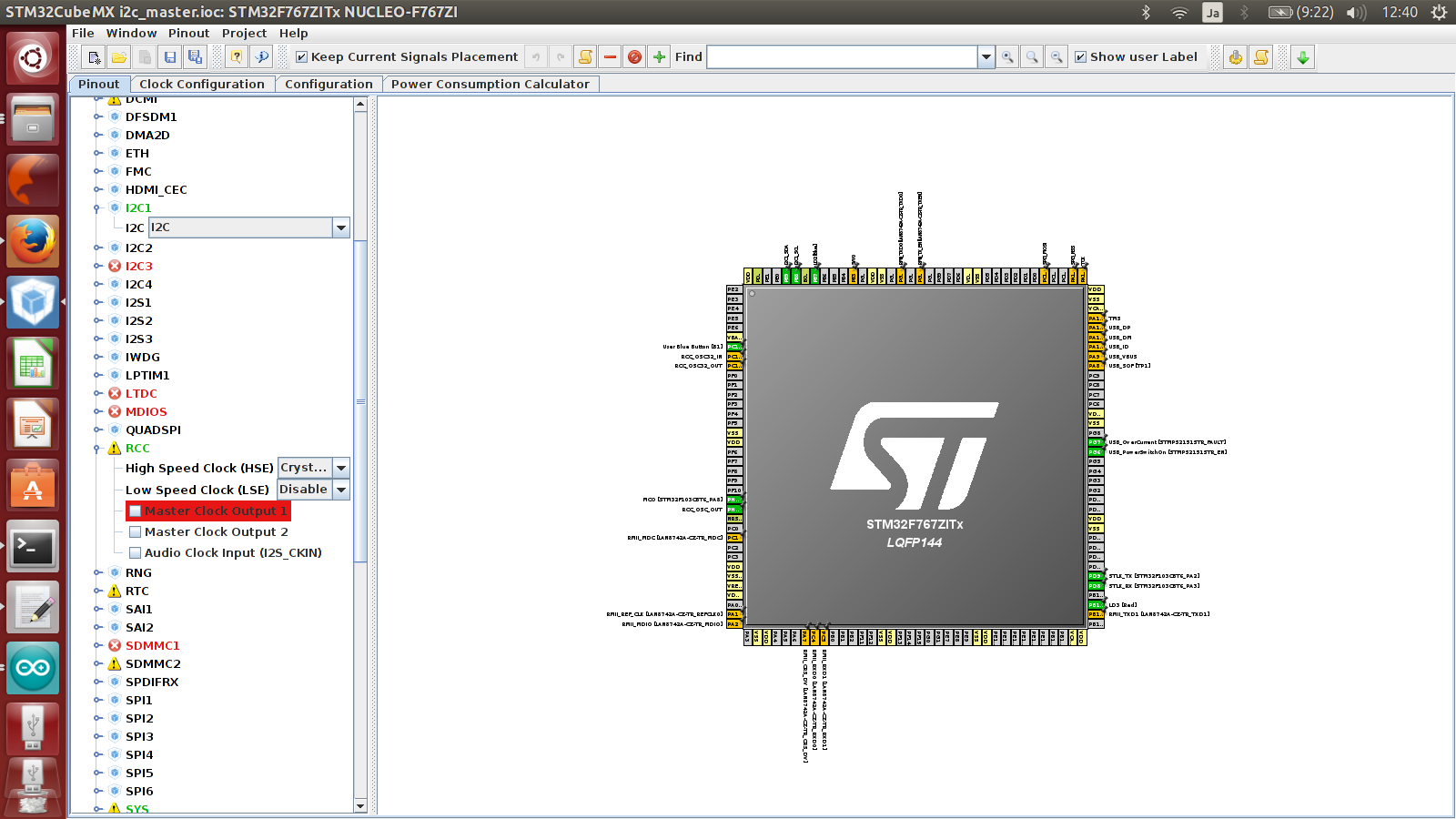Click the scroll-down arrow of peripheral list

(360, 805)
